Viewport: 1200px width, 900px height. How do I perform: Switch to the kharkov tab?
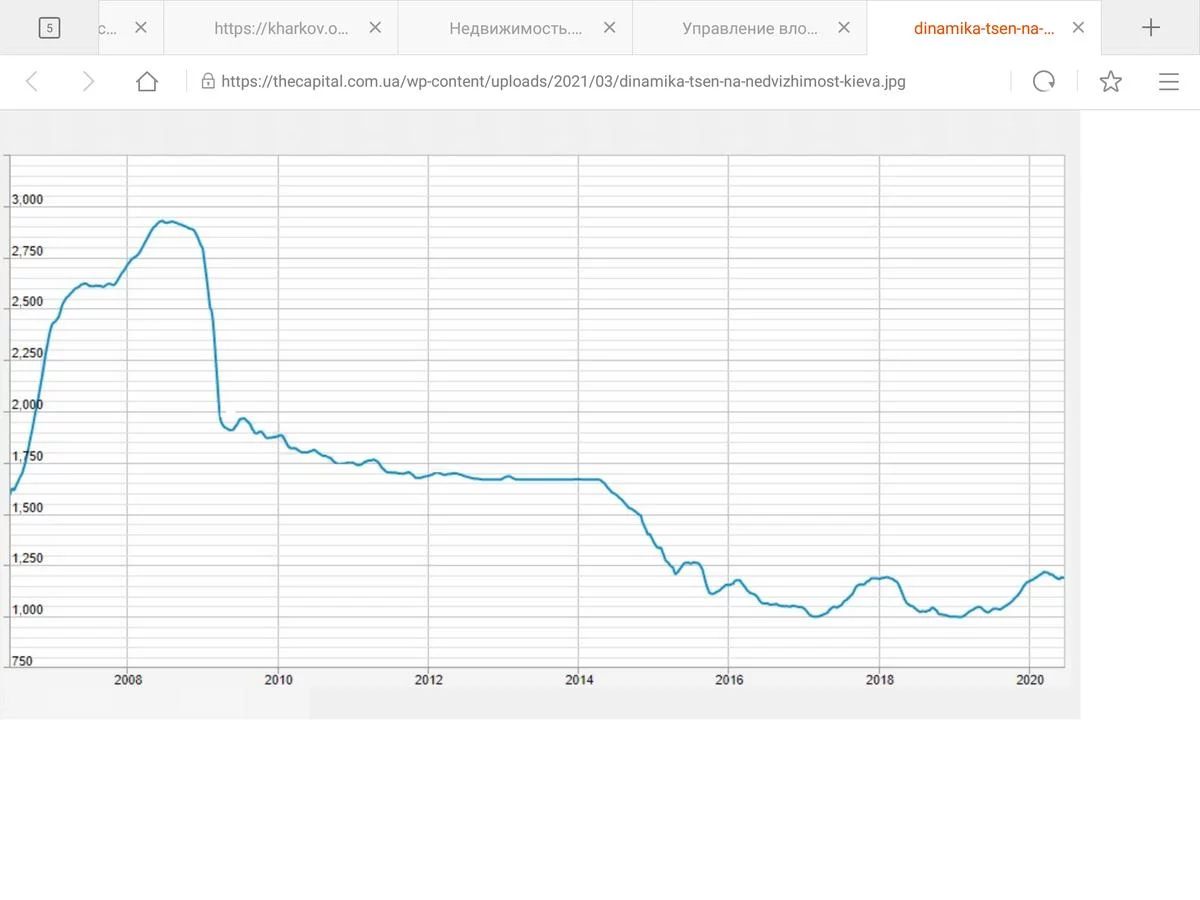click(x=281, y=29)
